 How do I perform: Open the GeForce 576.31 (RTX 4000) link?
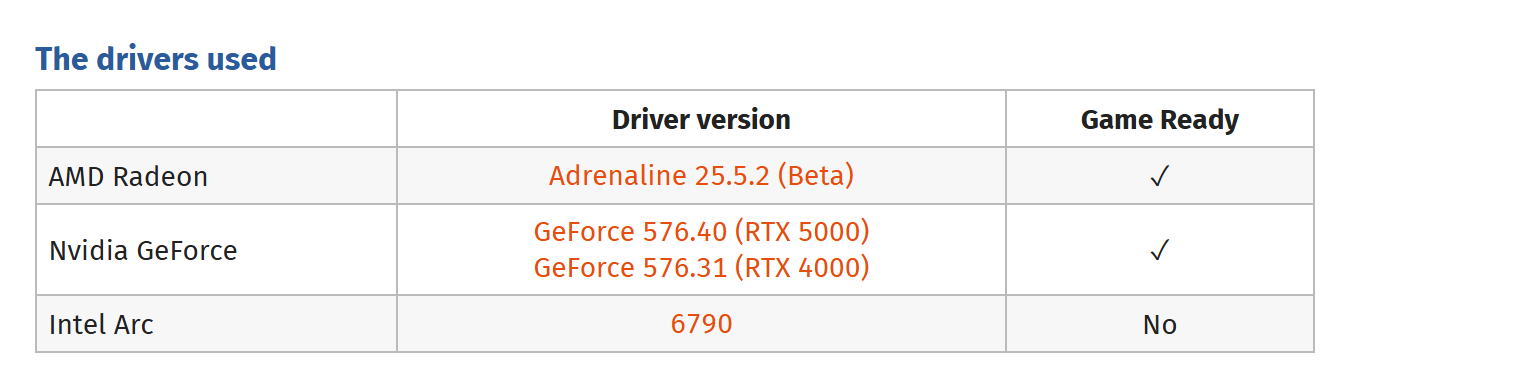tap(701, 268)
